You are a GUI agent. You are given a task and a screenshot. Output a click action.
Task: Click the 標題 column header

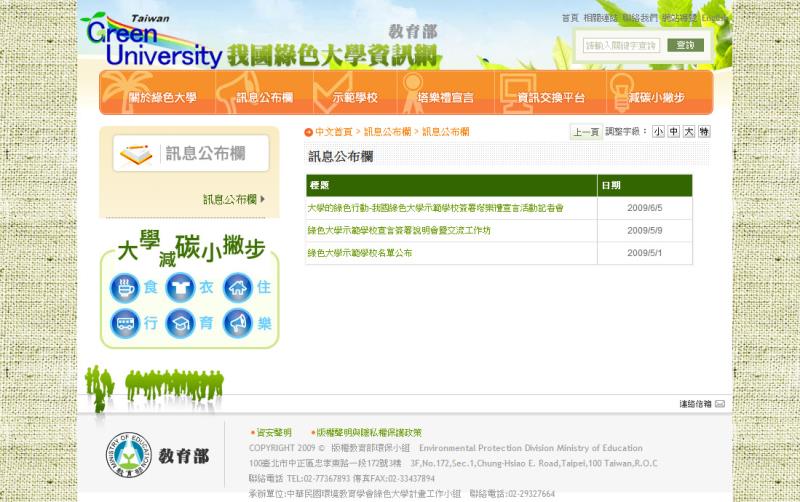point(452,185)
